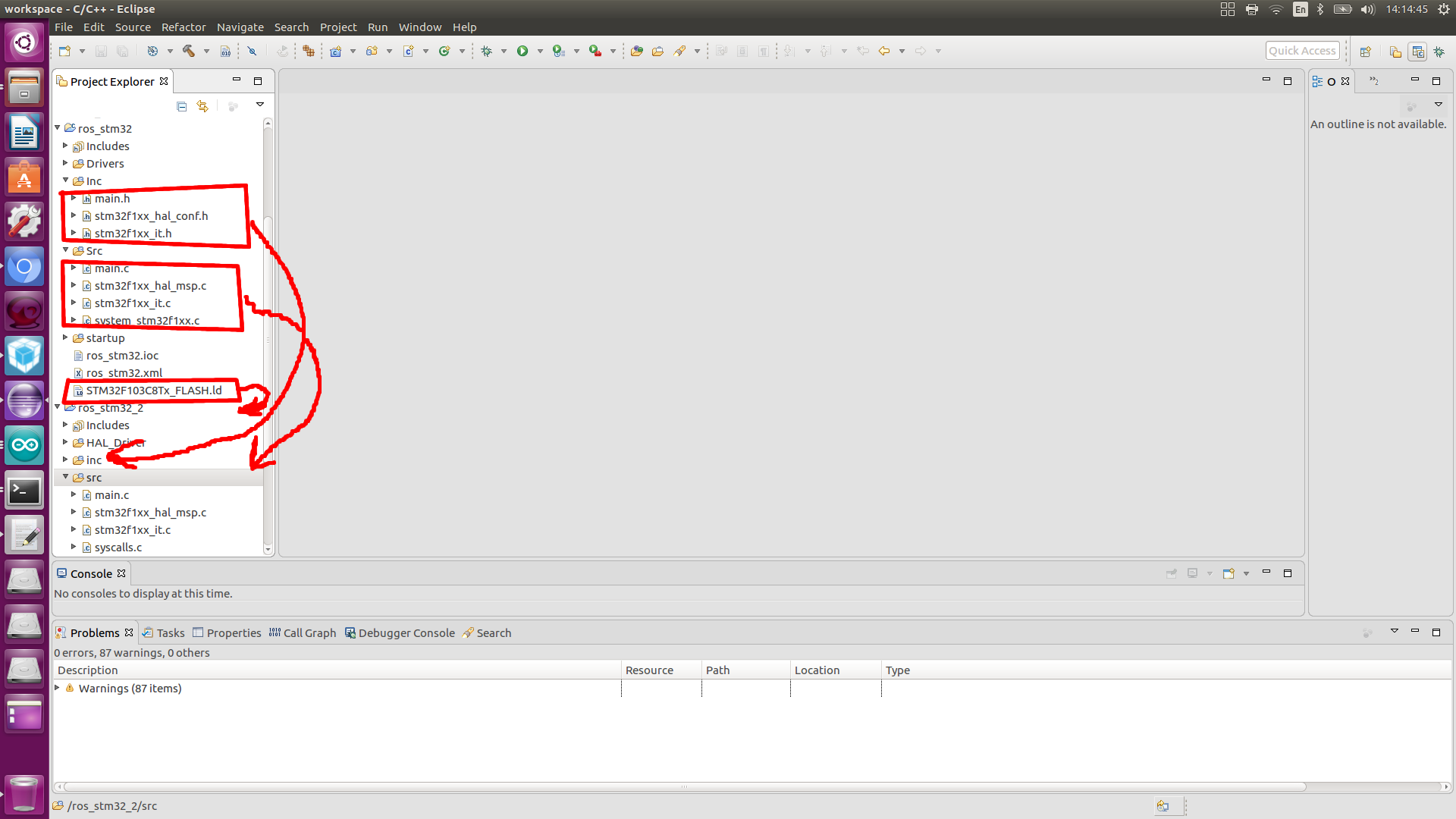Switch to the C/C++ perspective icon
Viewport: 1456px width, 819px height.
[1417, 52]
